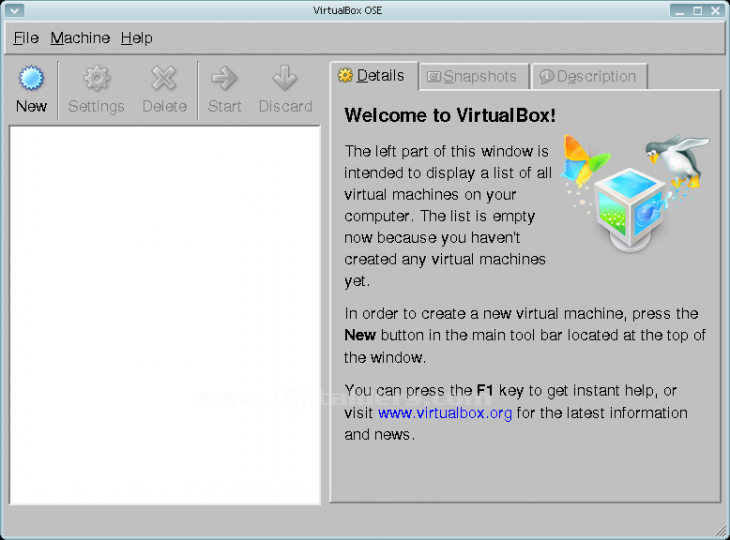
Task: Click the 'Welcome to VirtualBox!' heading
Action: click(450, 115)
